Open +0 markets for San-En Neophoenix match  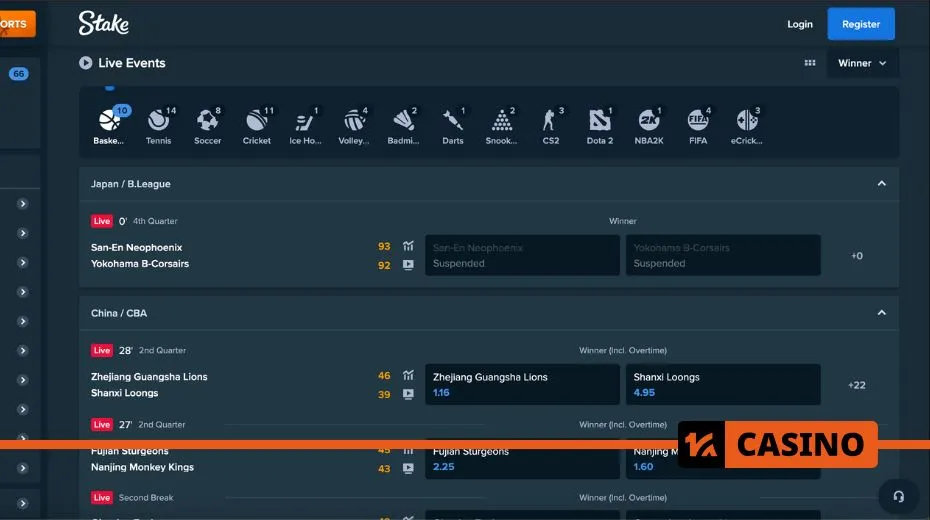pos(856,256)
